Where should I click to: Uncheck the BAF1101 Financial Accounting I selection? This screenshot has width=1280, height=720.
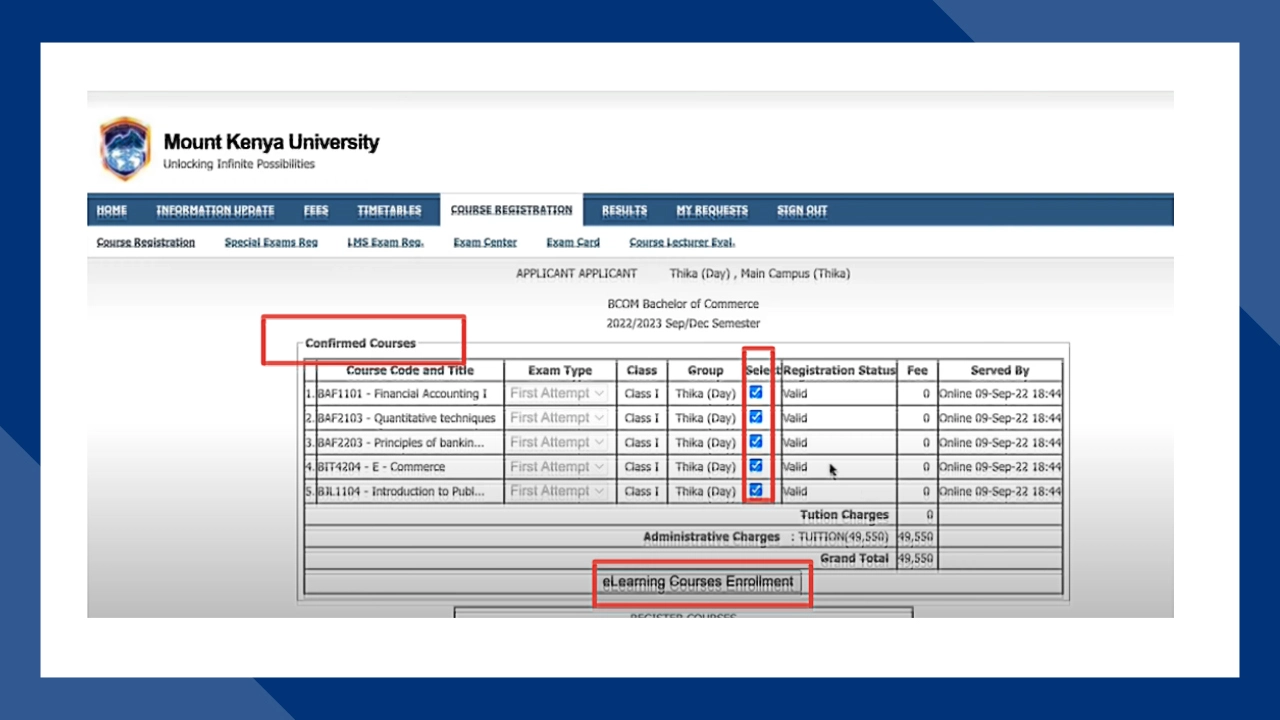(x=755, y=393)
